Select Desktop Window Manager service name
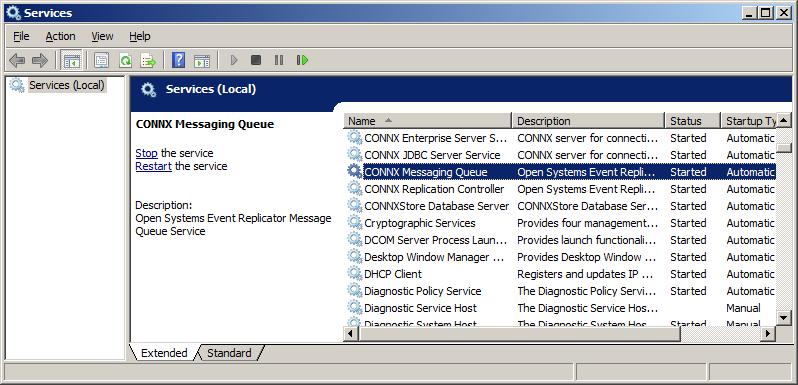 click(x=434, y=257)
